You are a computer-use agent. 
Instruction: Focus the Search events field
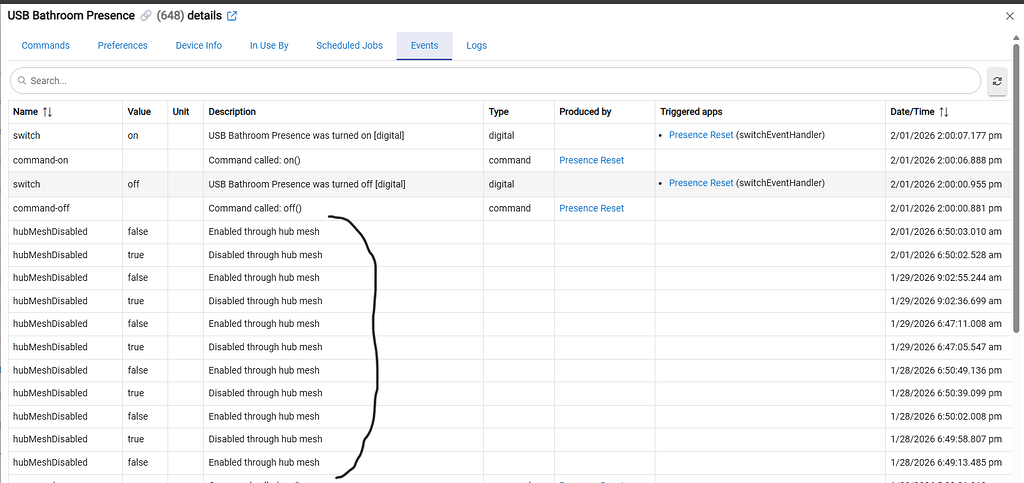click(495, 81)
